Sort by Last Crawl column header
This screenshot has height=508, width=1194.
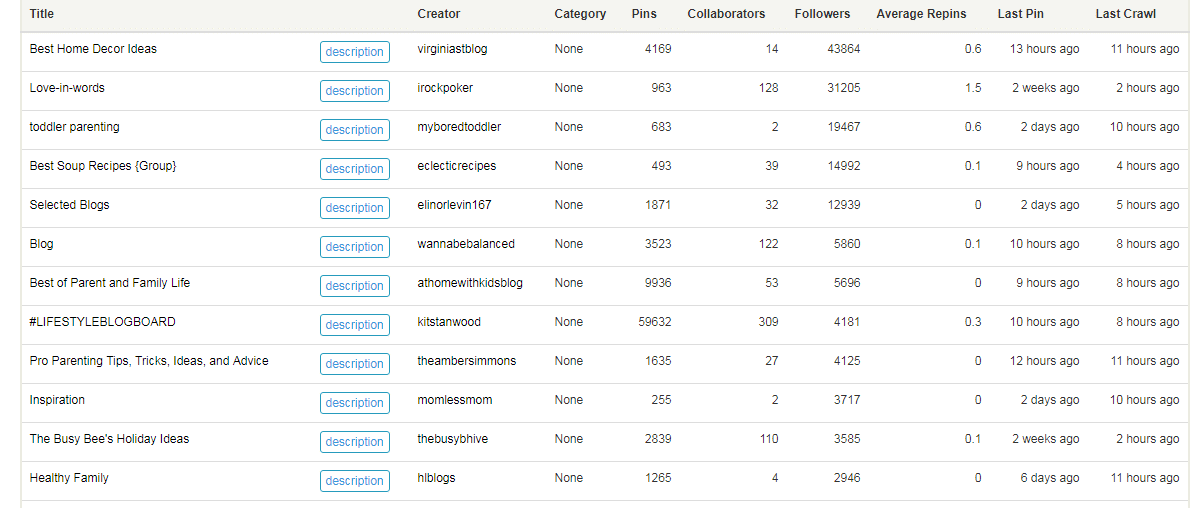(x=1125, y=14)
